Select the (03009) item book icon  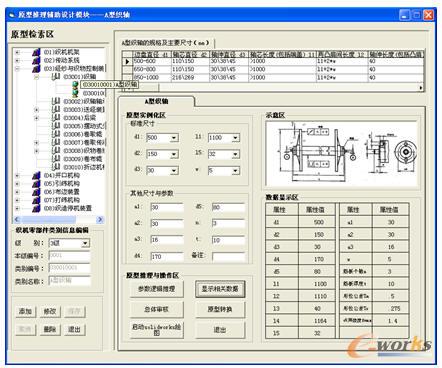(x=56, y=159)
